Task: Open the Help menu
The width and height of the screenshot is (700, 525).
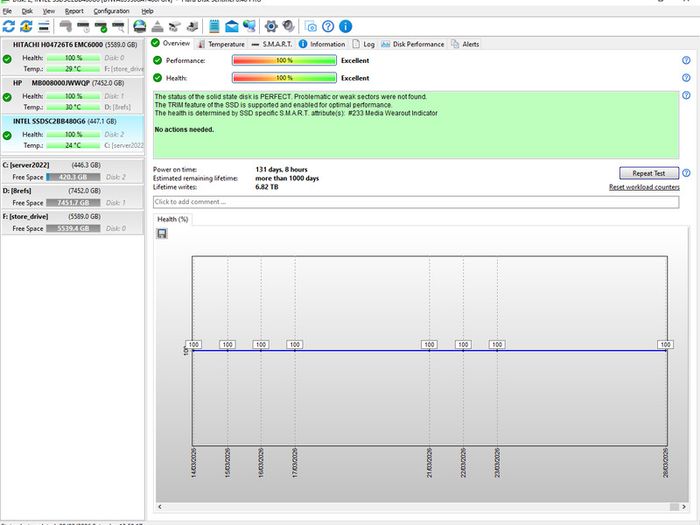Action: [147, 11]
